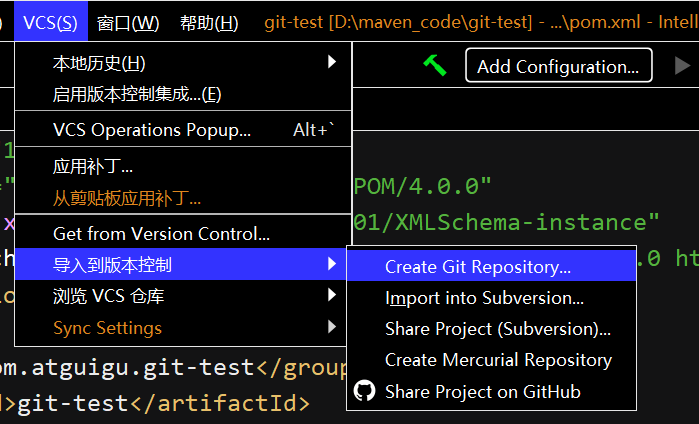
Task: Select Share Project (Subversion)
Action: [497, 329]
